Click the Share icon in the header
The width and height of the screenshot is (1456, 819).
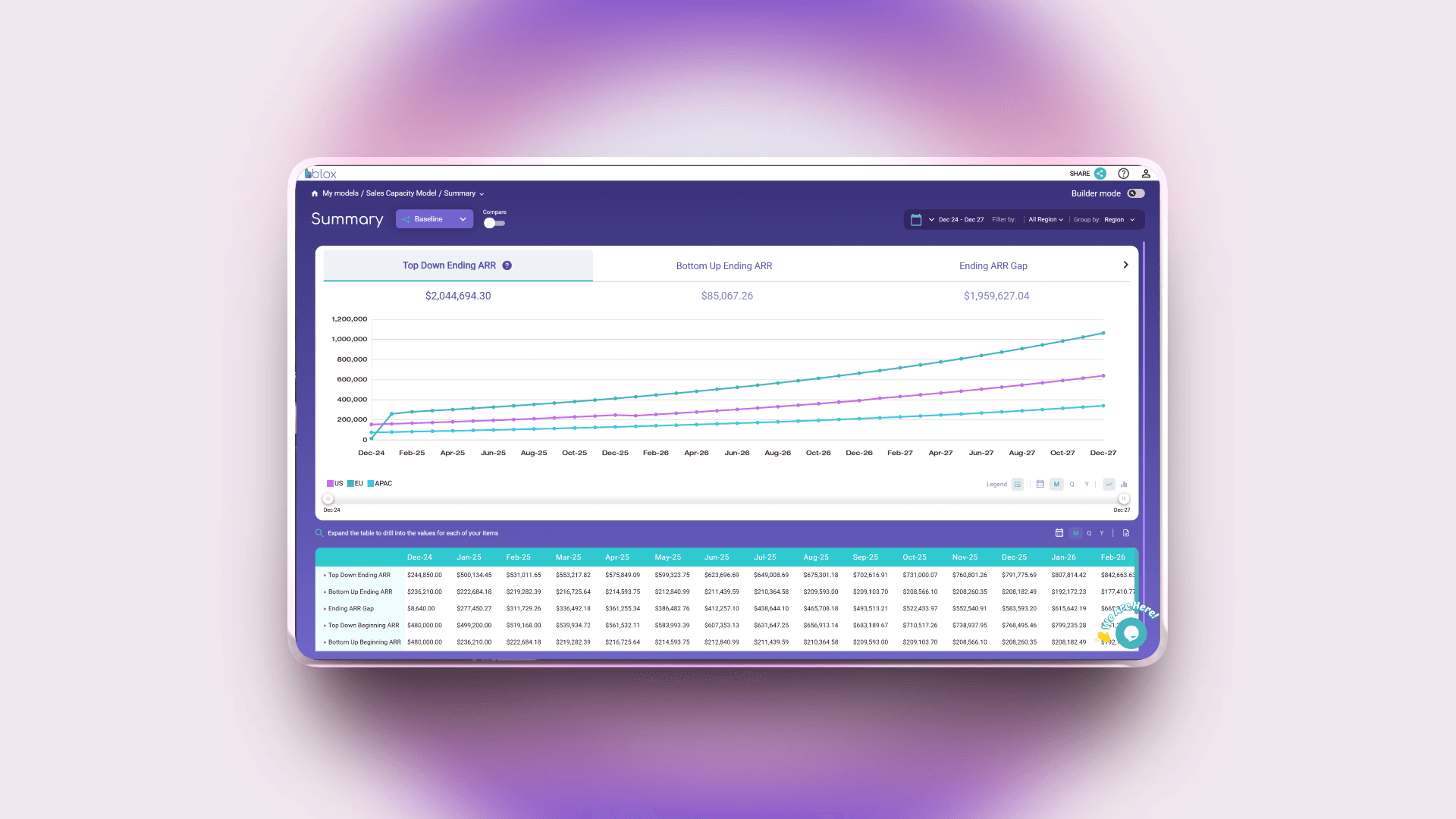coord(1100,174)
